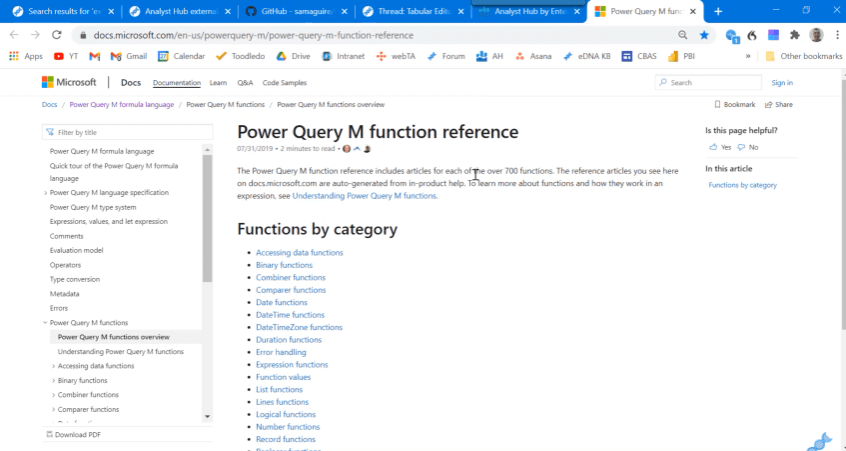This screenshot has width=846, height=451.
Task: Click the browser address bar URL
Action: pyautogui.click(x=254, y=35)
